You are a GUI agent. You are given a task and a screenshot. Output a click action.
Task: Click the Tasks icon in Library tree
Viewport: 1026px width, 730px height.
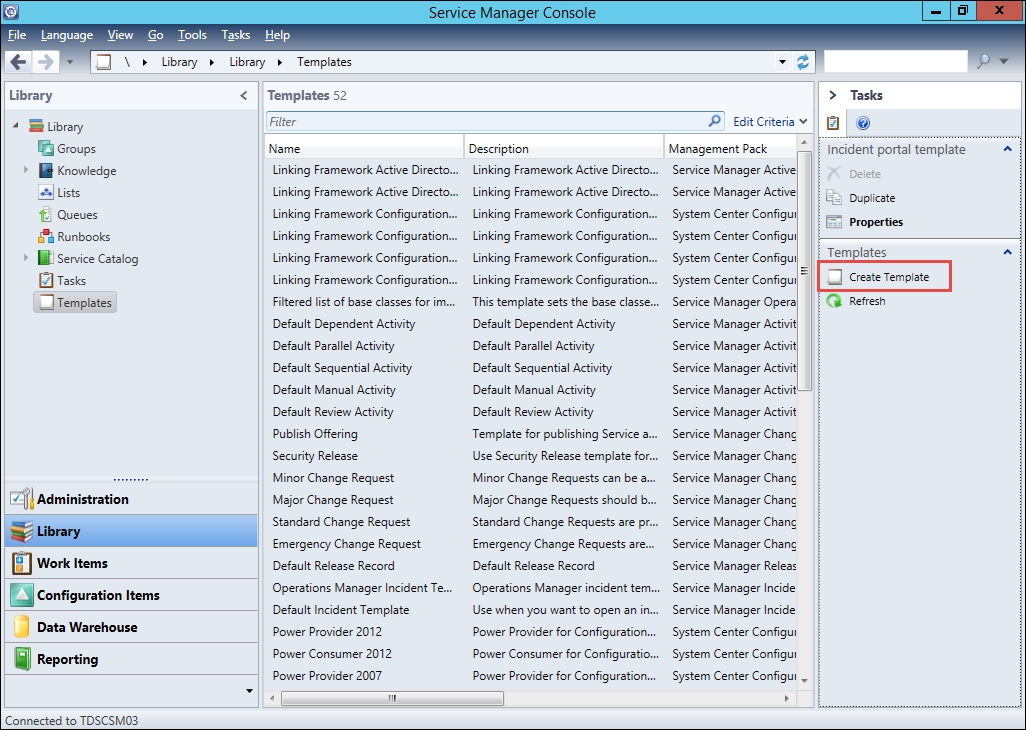point(46,281)
